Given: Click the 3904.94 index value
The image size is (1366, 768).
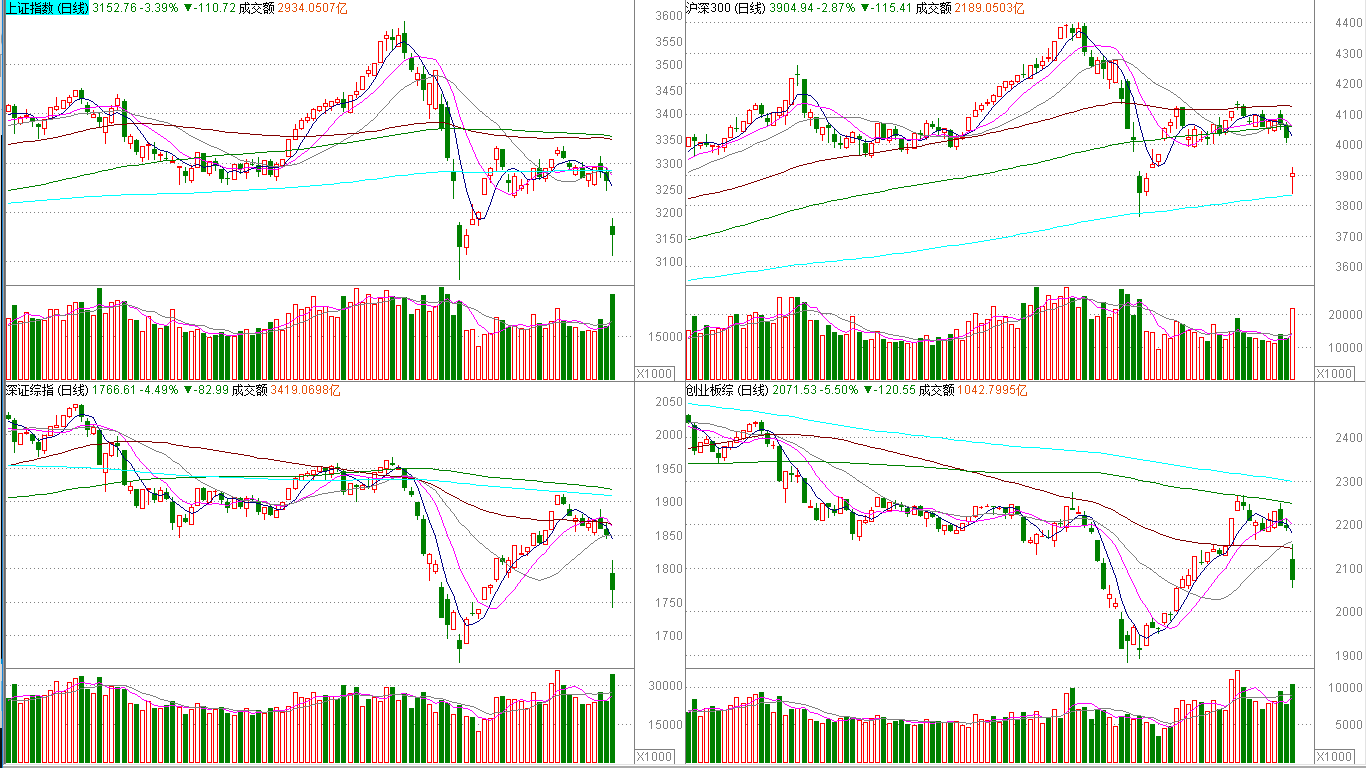Looking at the screenshot, I should [x=793, y=8].
